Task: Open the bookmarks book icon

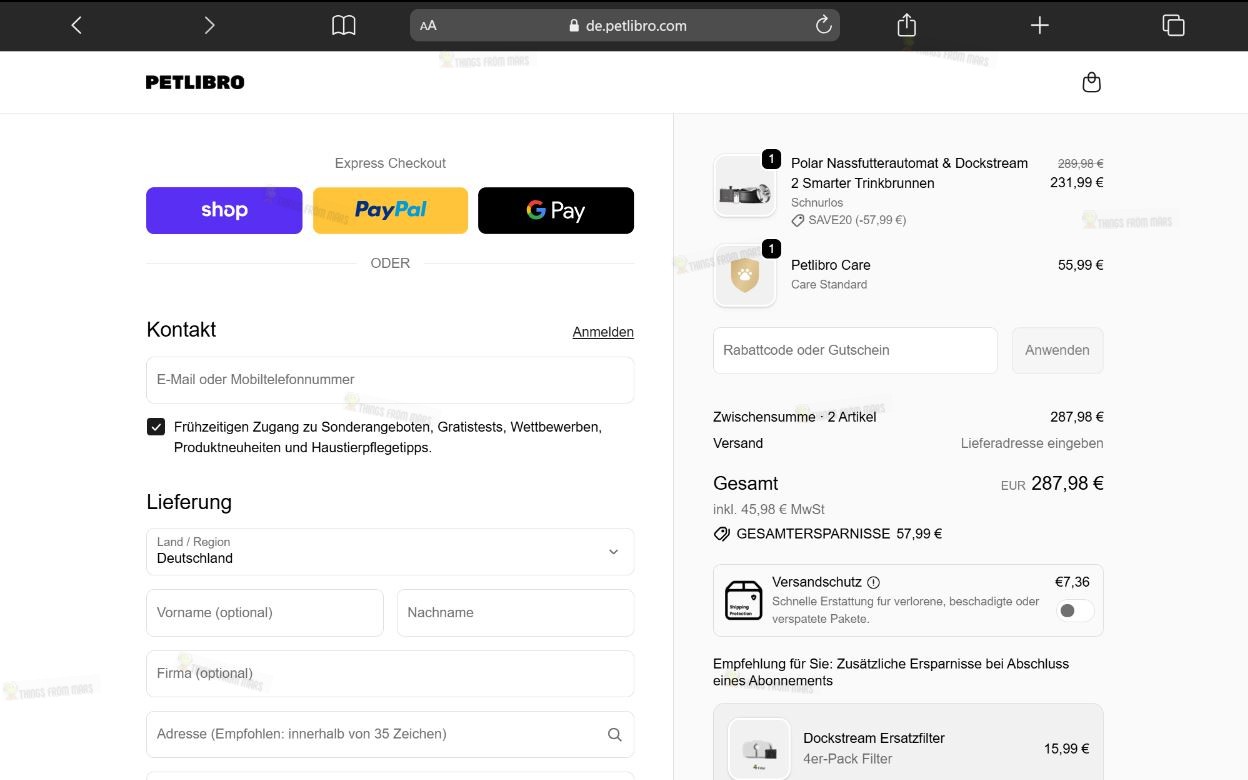Action: 343,26
